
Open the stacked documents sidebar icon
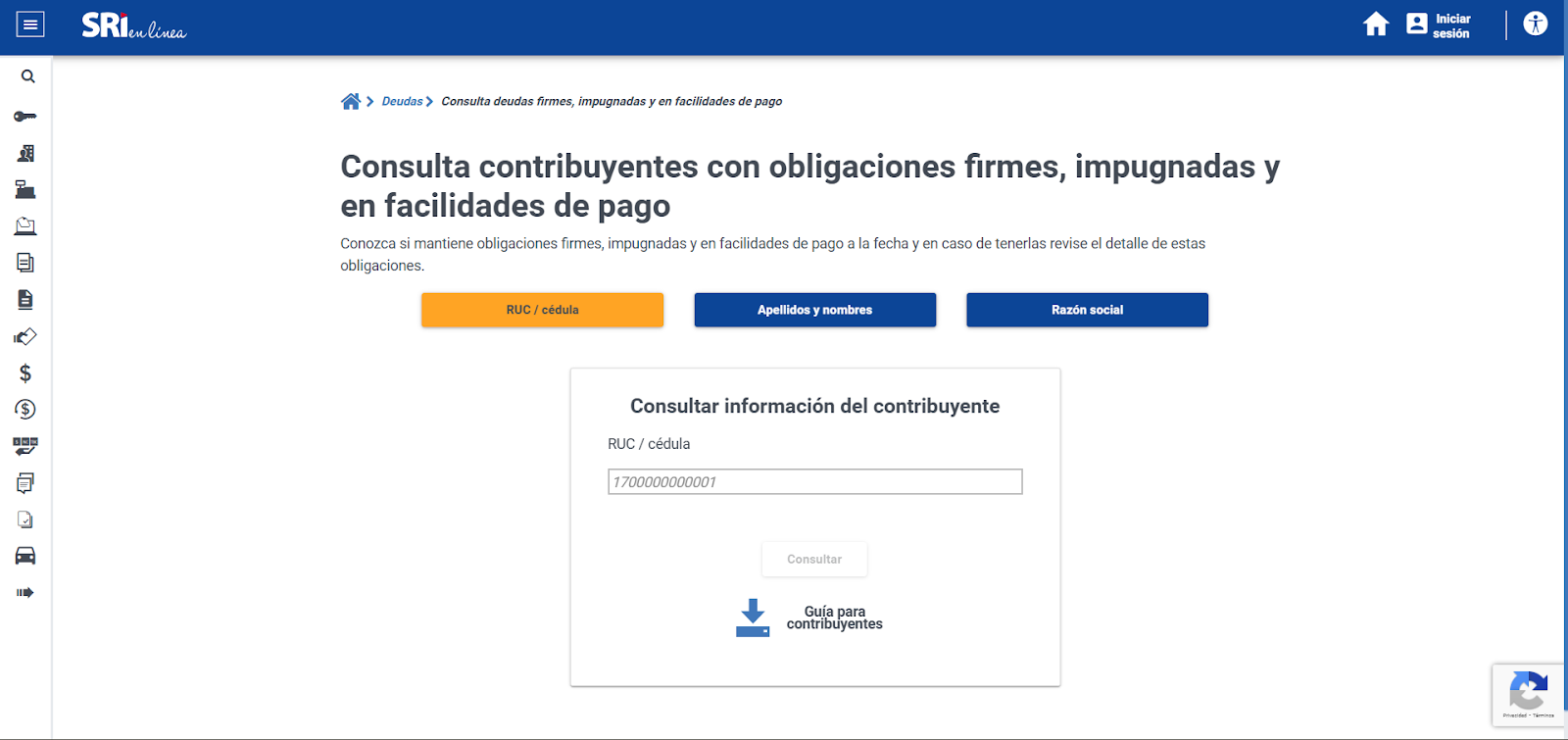pyautogui.click(x=25, y=263)
